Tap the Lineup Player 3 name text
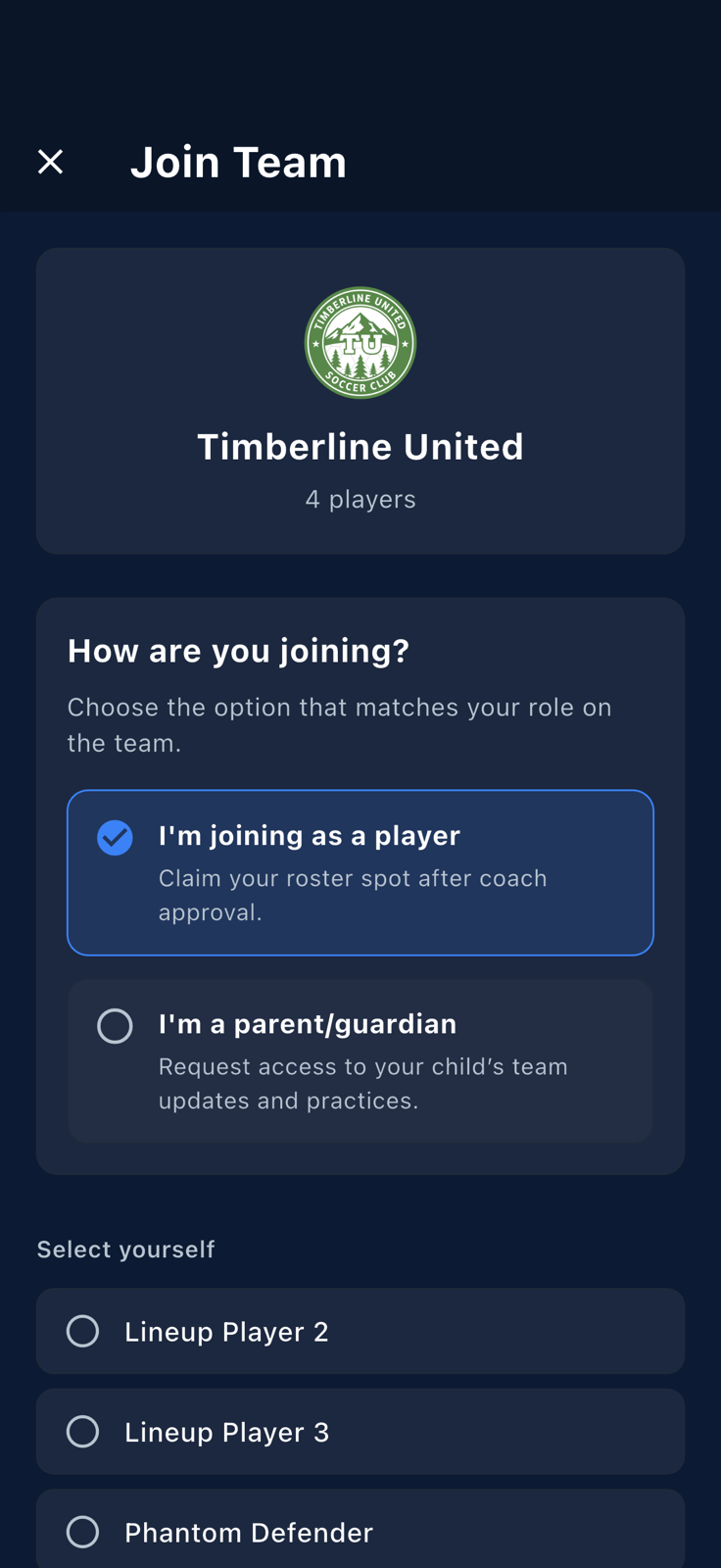Viewport: 721px width, 1568px height. [x=226, y=1432]
